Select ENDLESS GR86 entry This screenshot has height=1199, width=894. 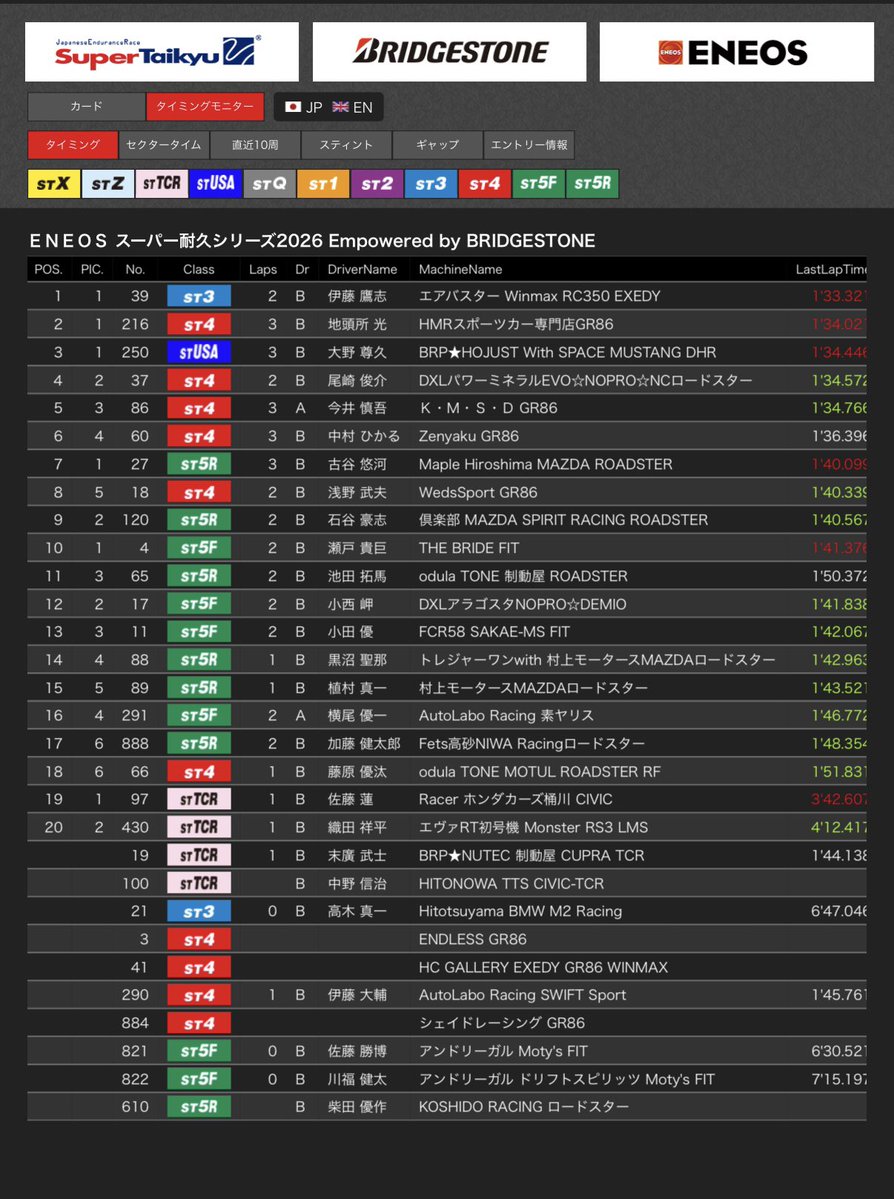coord(473,940)
